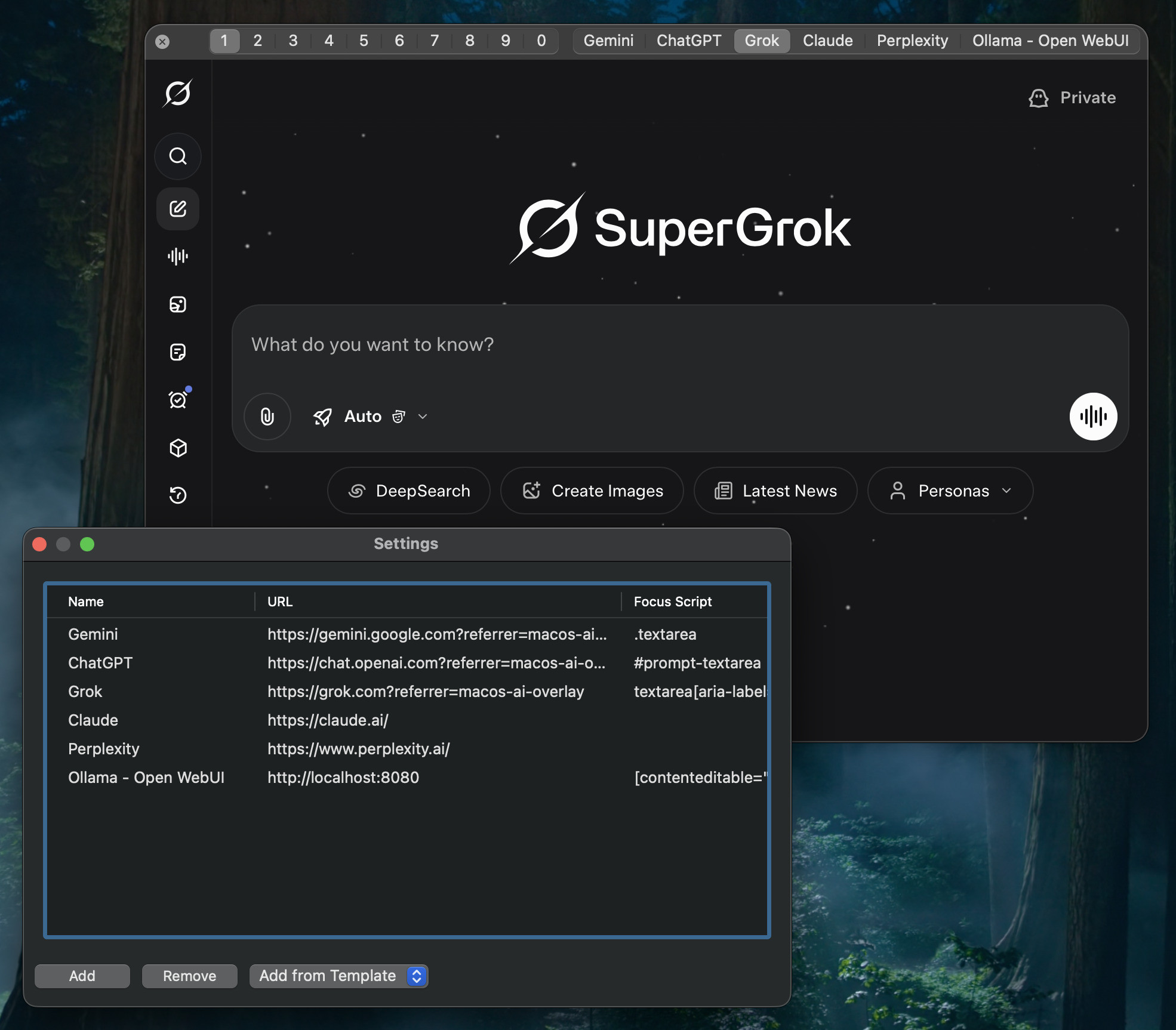This screenshot has height=1030, width=1176.
Task: Open the Personas dropdown
Action: pos(950,491)
